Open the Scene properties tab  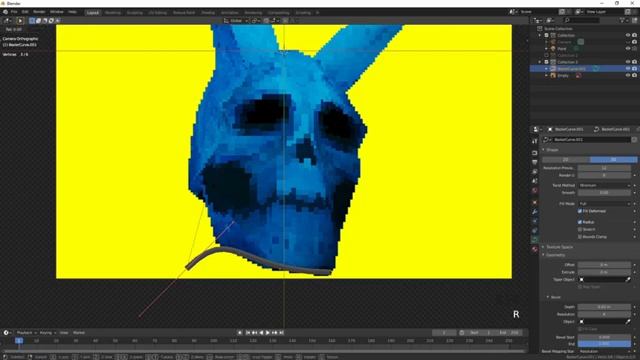coord(535,181)
